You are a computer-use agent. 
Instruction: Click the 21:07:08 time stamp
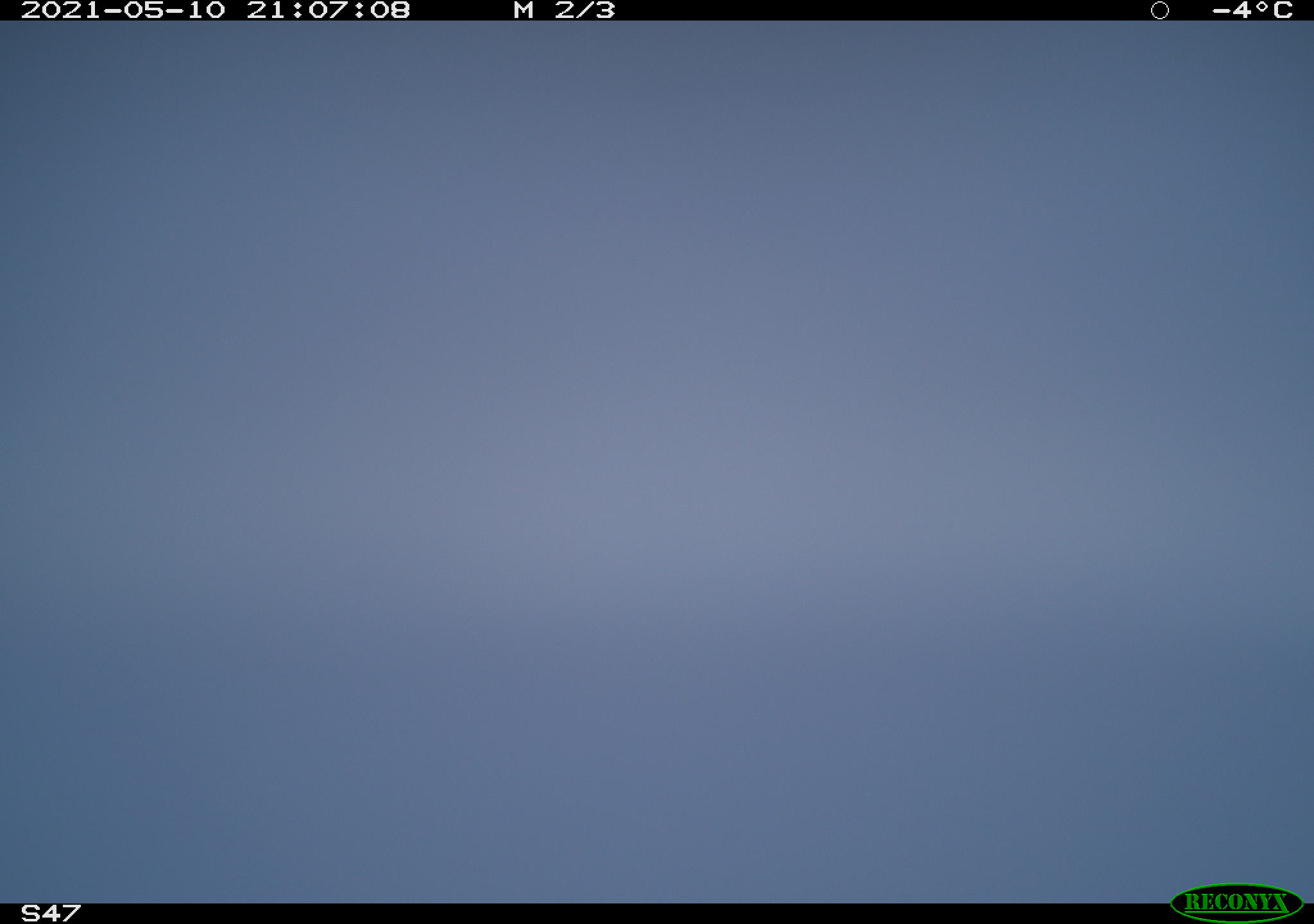[x=328, y=10]
